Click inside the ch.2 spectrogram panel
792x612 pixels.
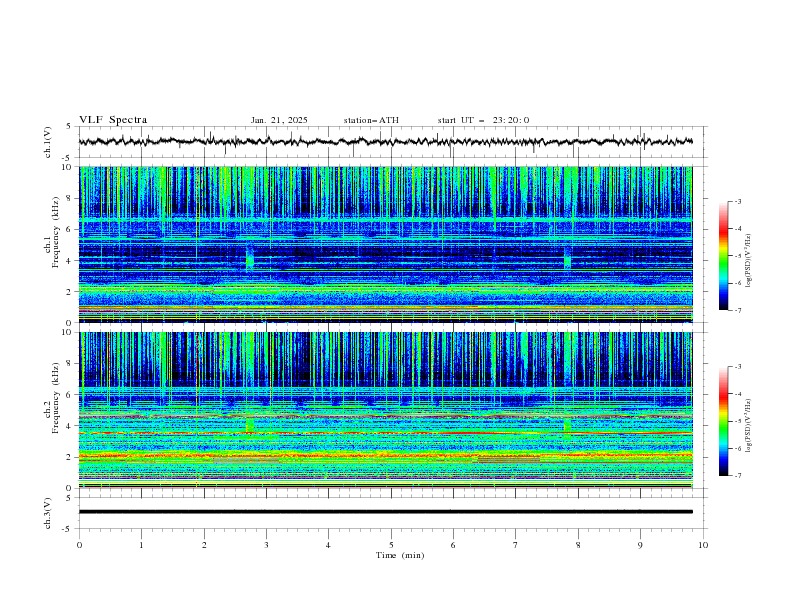[385, 410]
